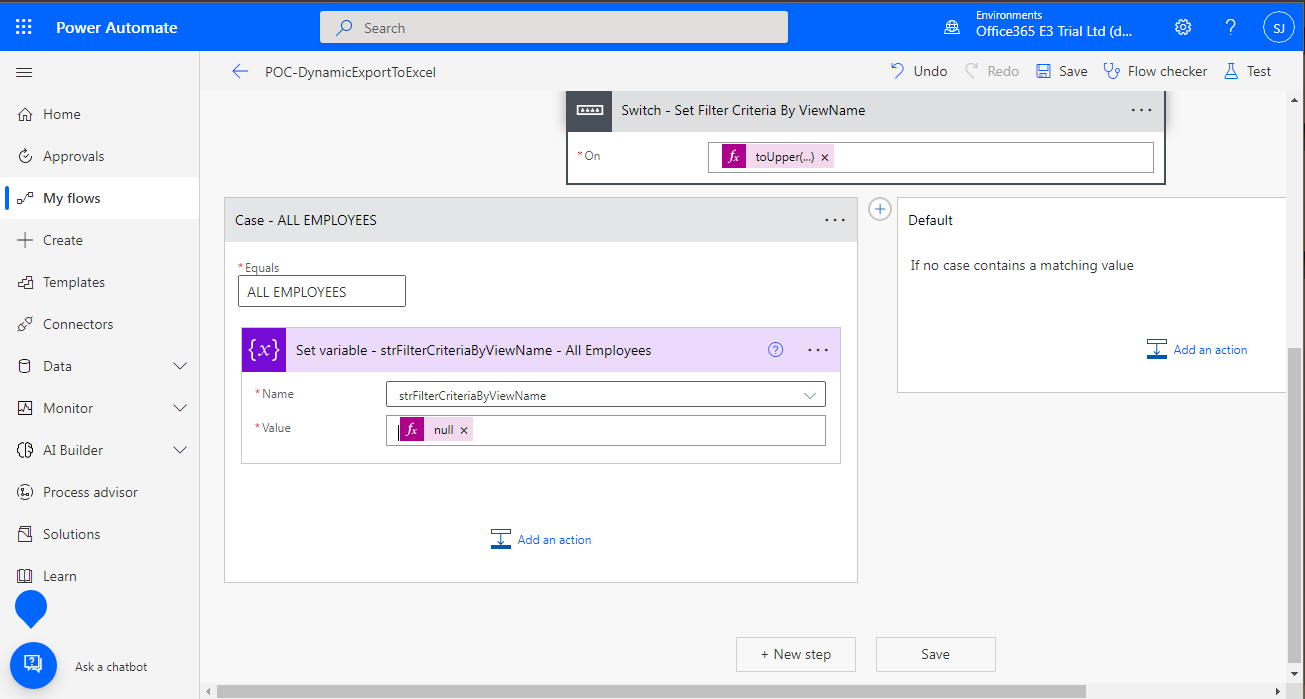
Task: Expand the Monitor menu chevron
Action: (180, 408)
